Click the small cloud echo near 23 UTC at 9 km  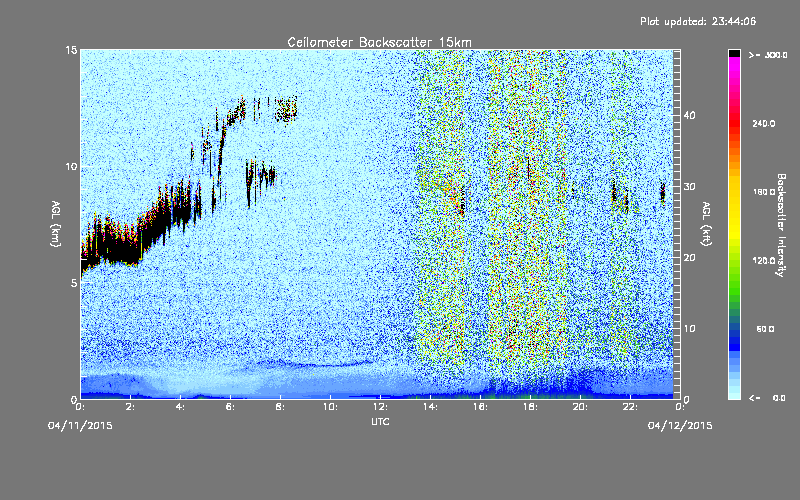pos(662,193)
